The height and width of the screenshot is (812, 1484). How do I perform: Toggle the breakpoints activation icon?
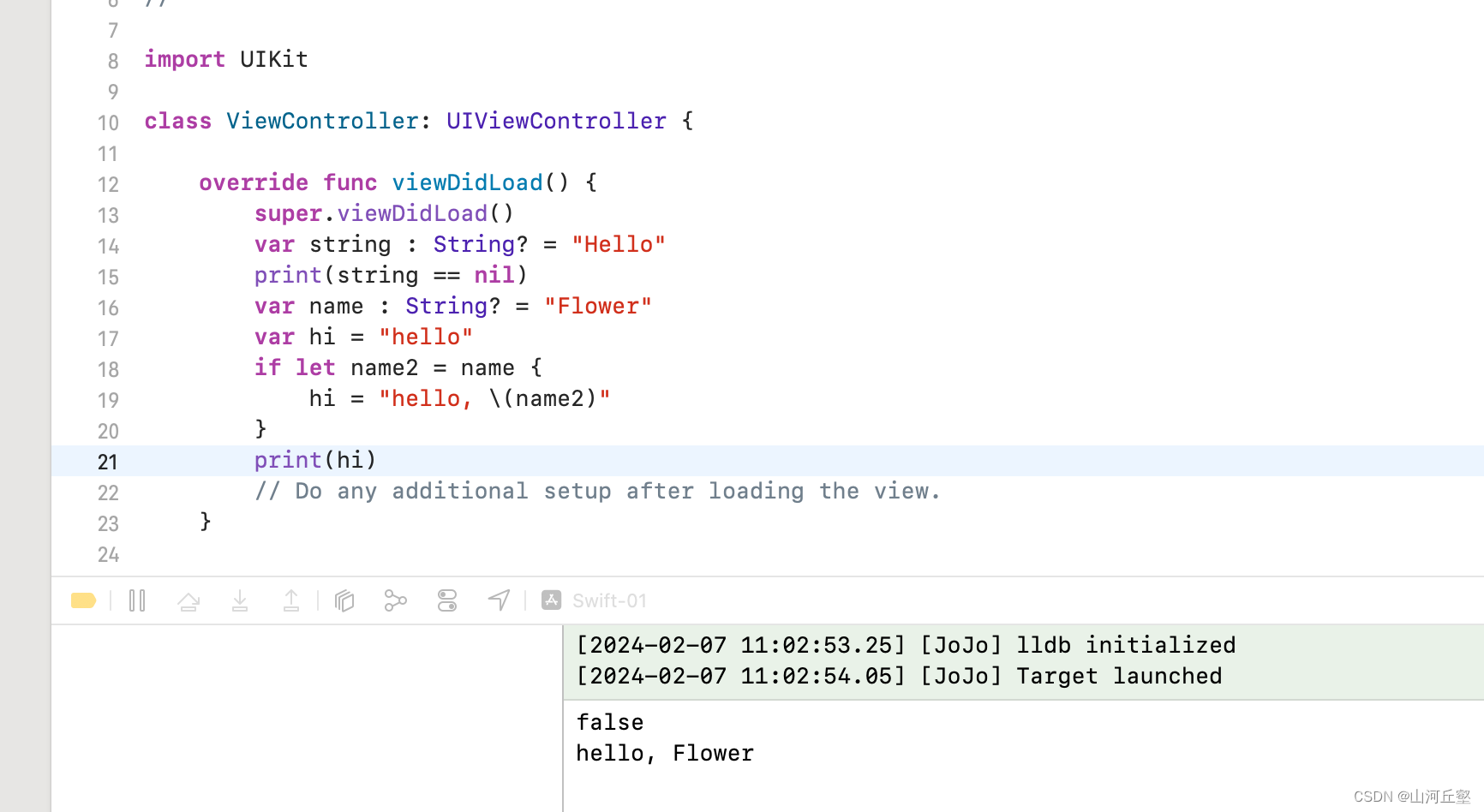pyautogui.click(x=83, y=600)
